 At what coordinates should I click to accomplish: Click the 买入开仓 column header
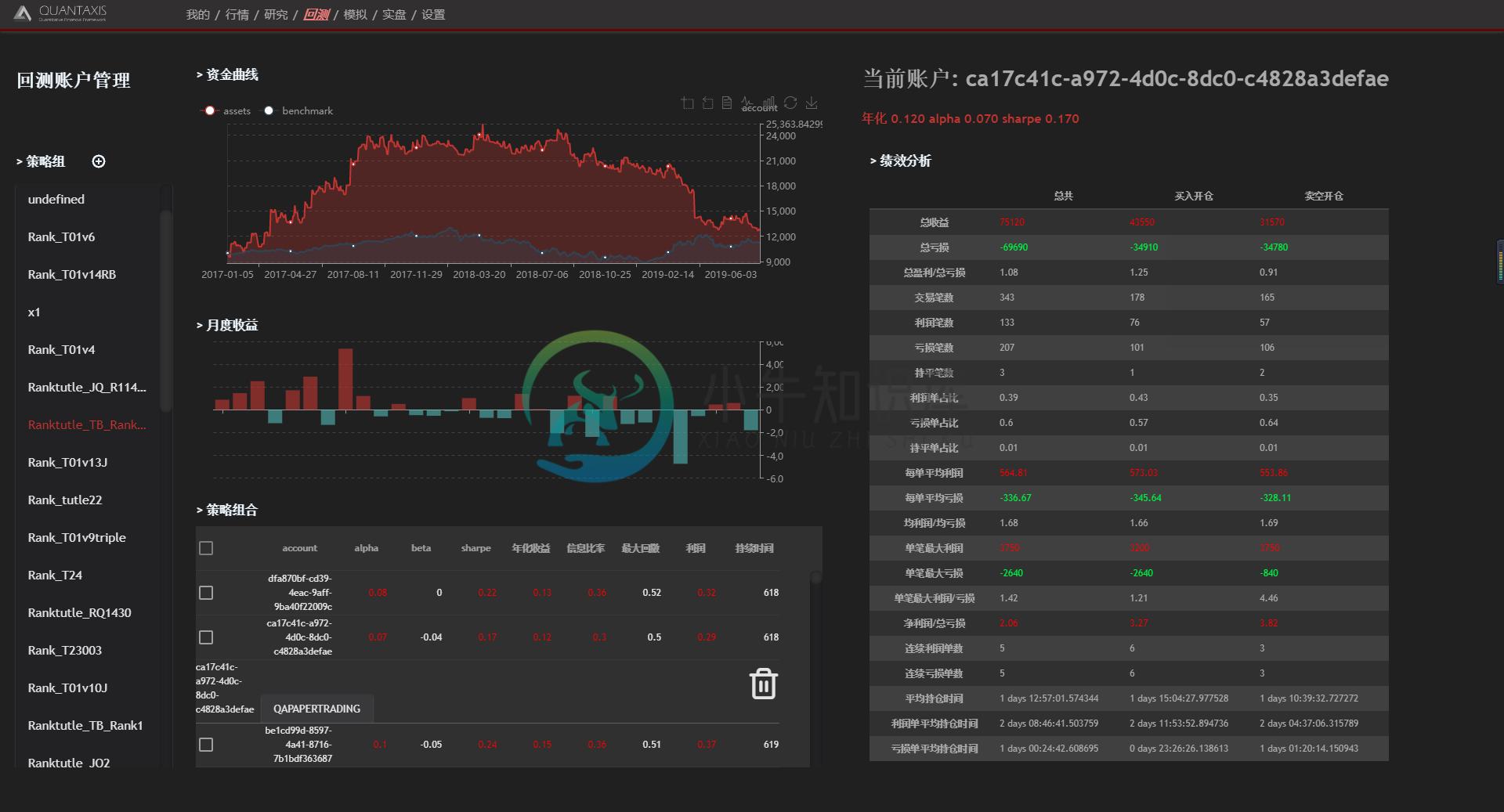1194,196
